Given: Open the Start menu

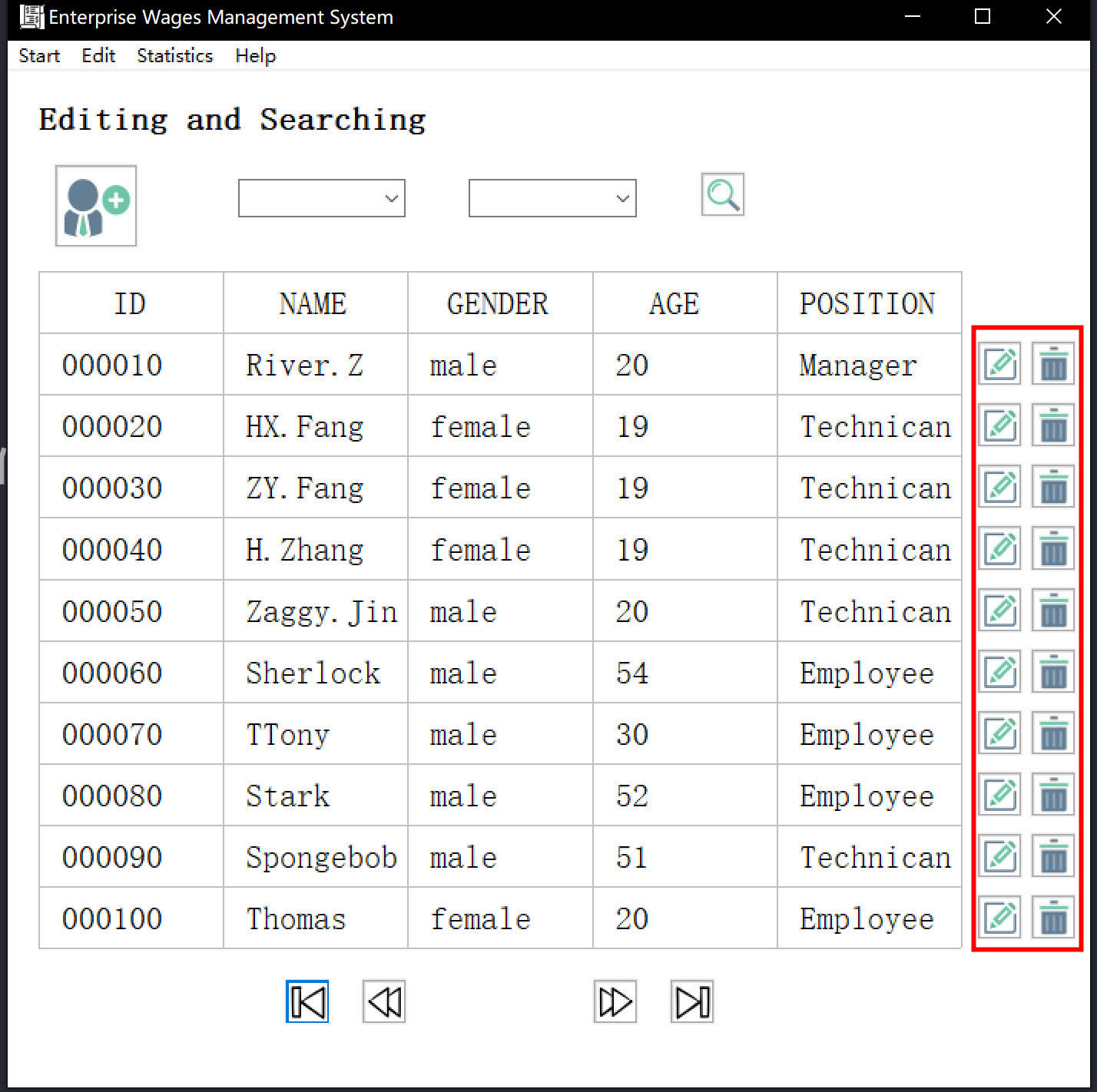Looking at the screenshot, I should (38, 55).
